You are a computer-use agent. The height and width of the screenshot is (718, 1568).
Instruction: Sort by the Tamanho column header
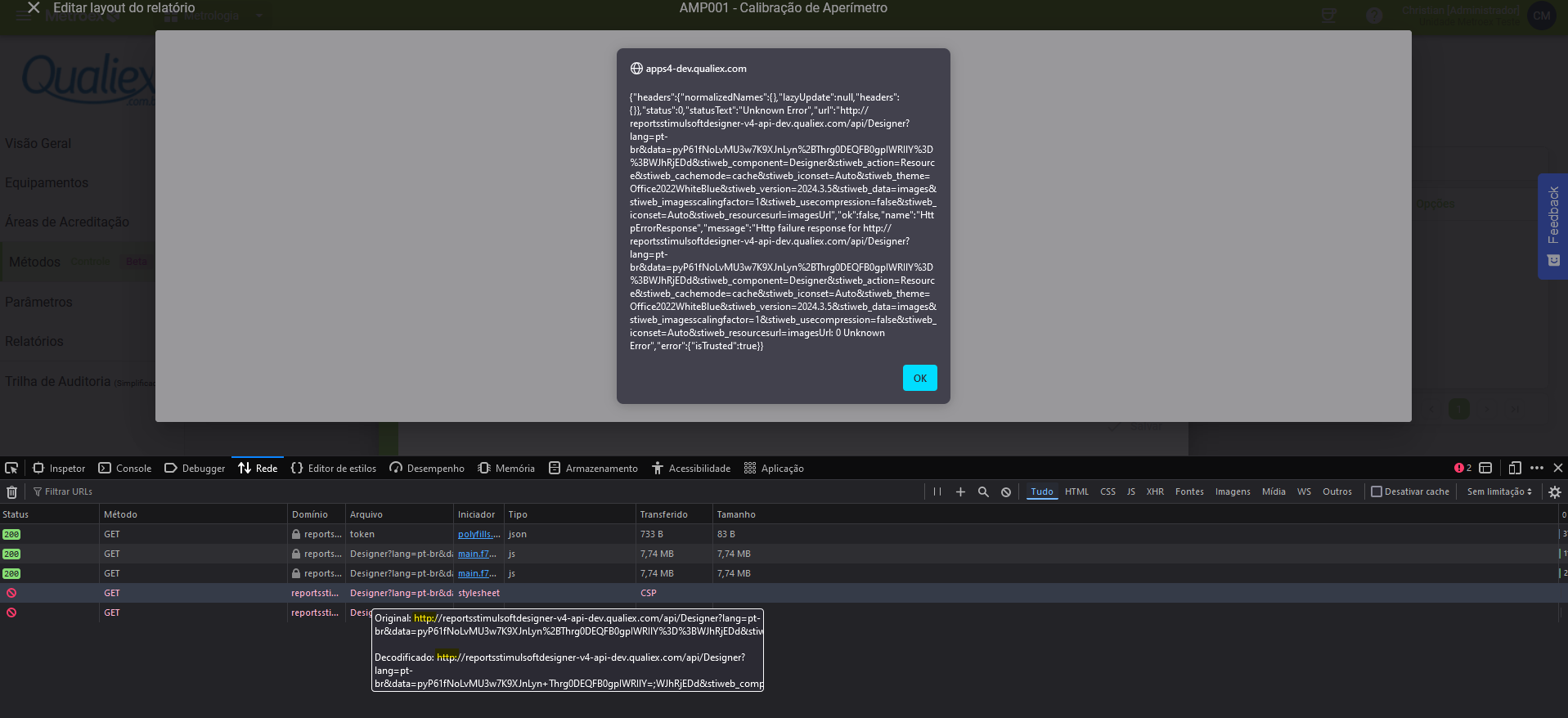[1135, 514]
